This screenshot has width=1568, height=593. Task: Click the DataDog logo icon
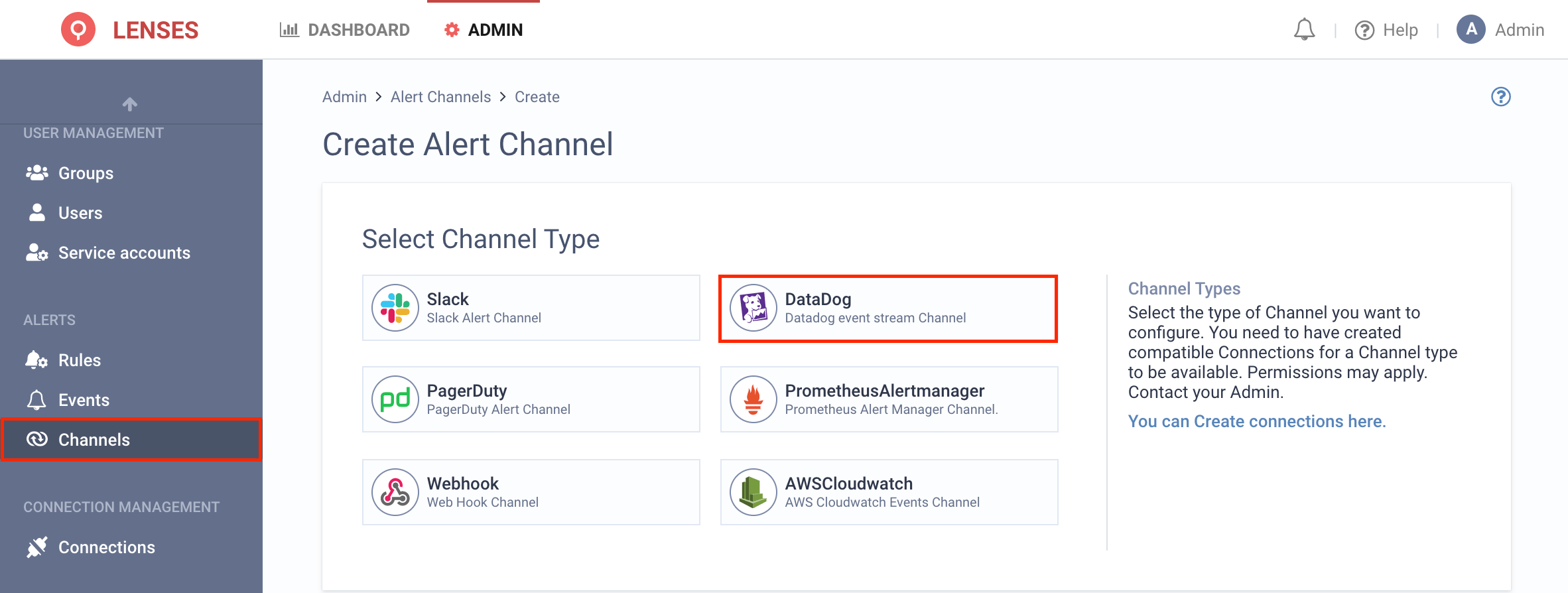click(753, 308)
